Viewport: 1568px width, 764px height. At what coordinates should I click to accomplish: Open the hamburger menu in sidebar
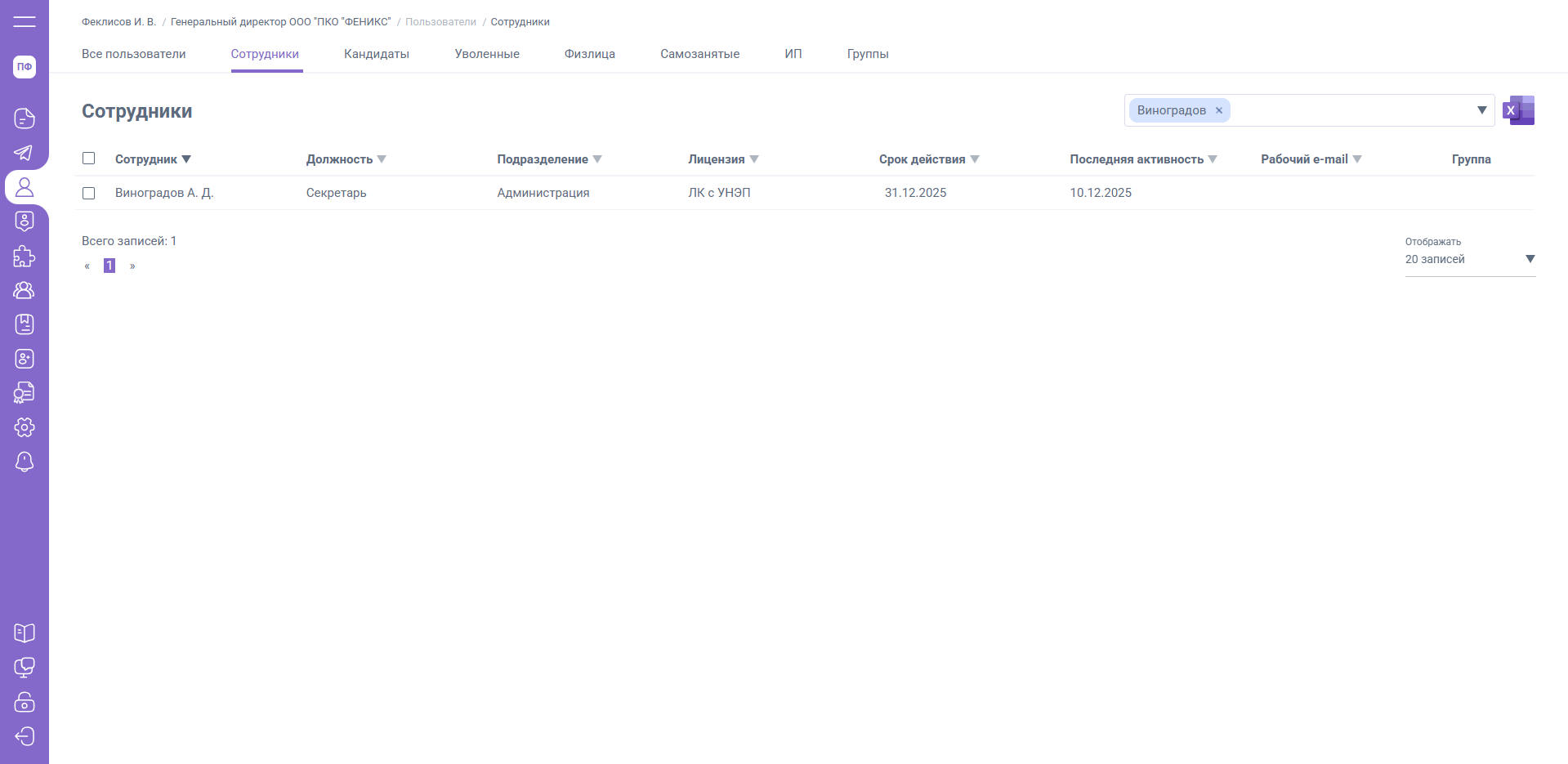(x=25, y=22)
